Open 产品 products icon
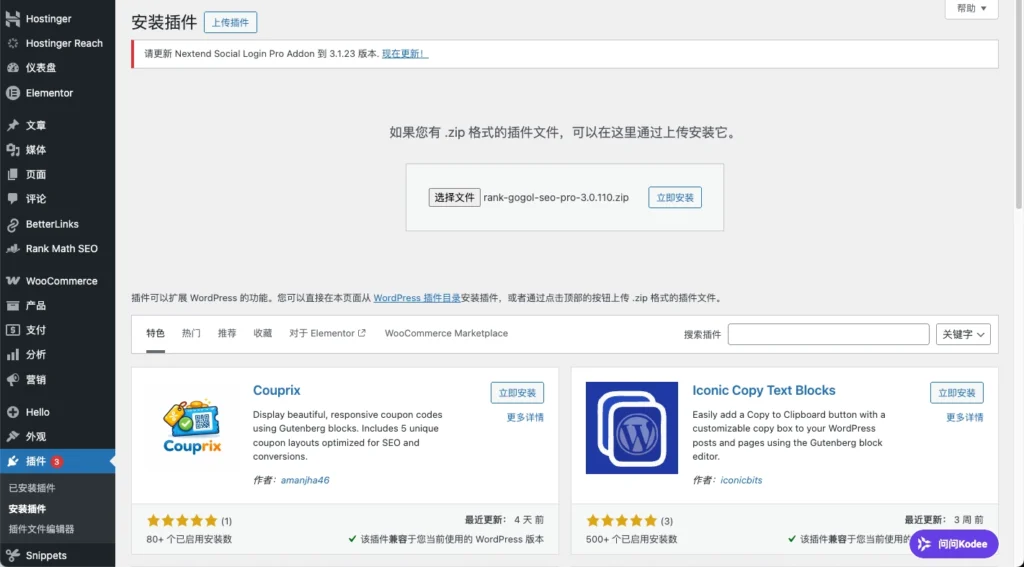The height and width of the screenshot is (567, 1024). (12, 305)
